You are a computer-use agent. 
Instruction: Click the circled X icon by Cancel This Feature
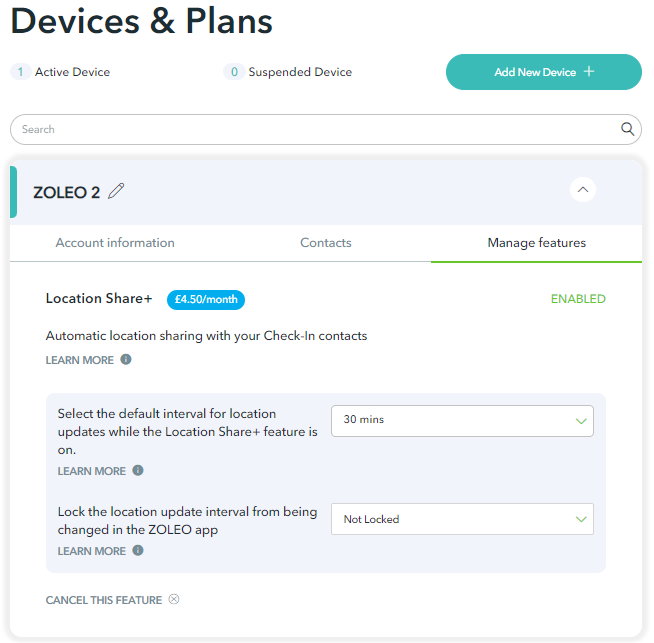174,599
